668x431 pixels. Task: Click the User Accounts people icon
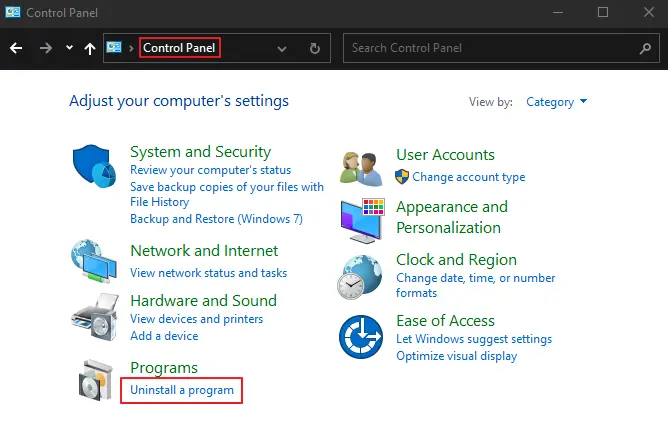[361, 169]
